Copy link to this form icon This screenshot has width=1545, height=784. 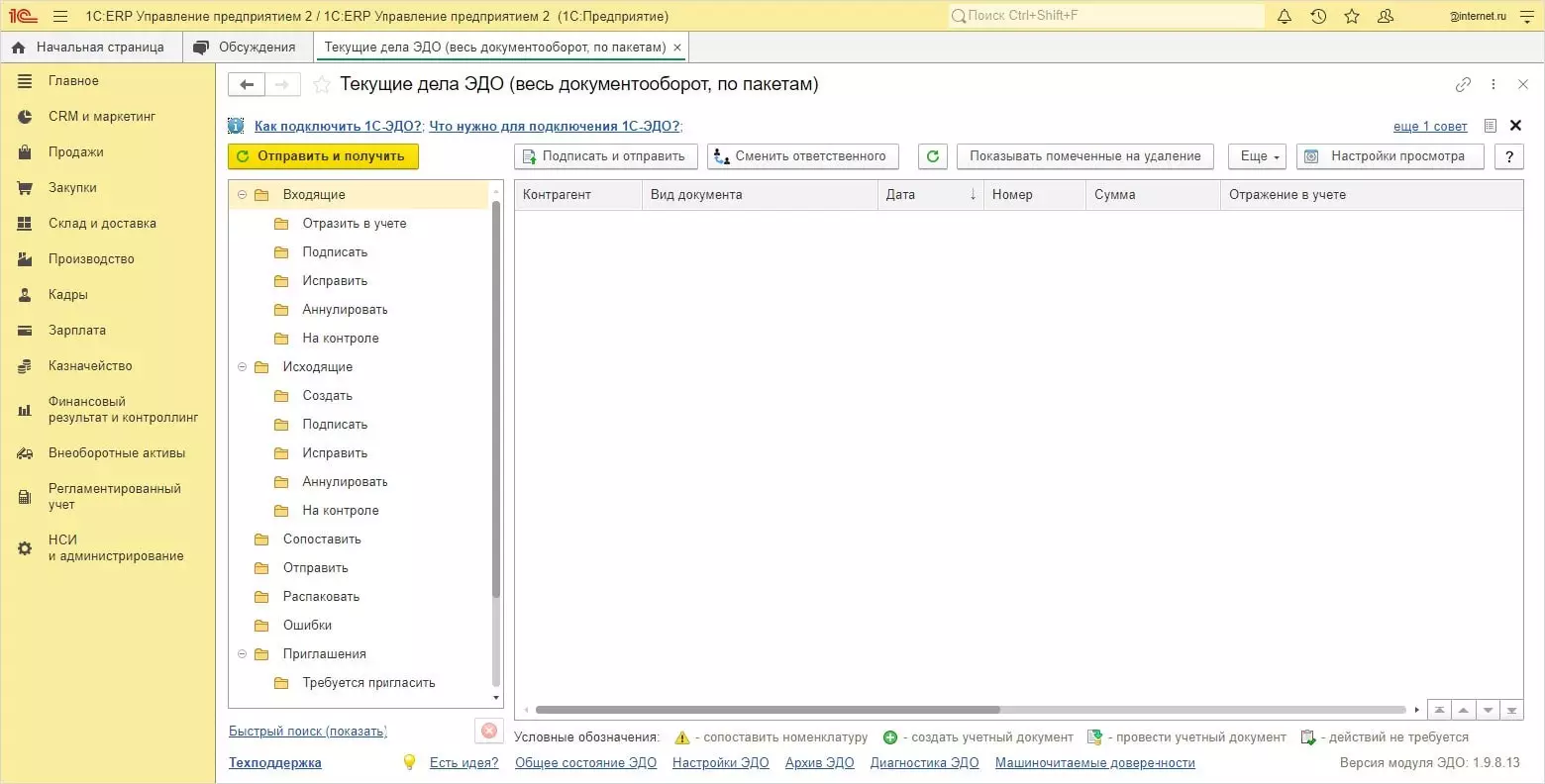1463,85
